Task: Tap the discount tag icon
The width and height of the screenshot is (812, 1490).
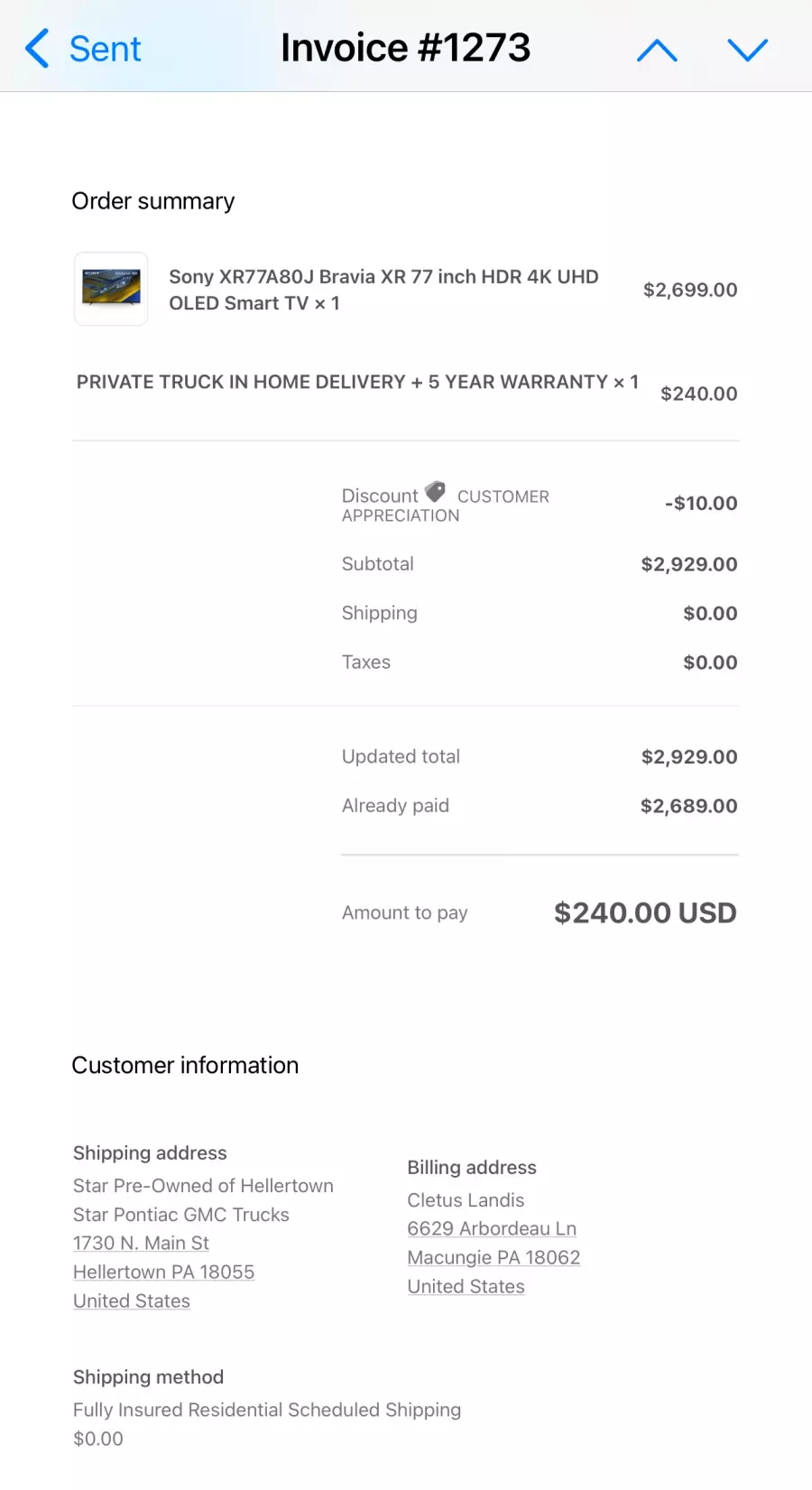Action: [x=436, y=492]
